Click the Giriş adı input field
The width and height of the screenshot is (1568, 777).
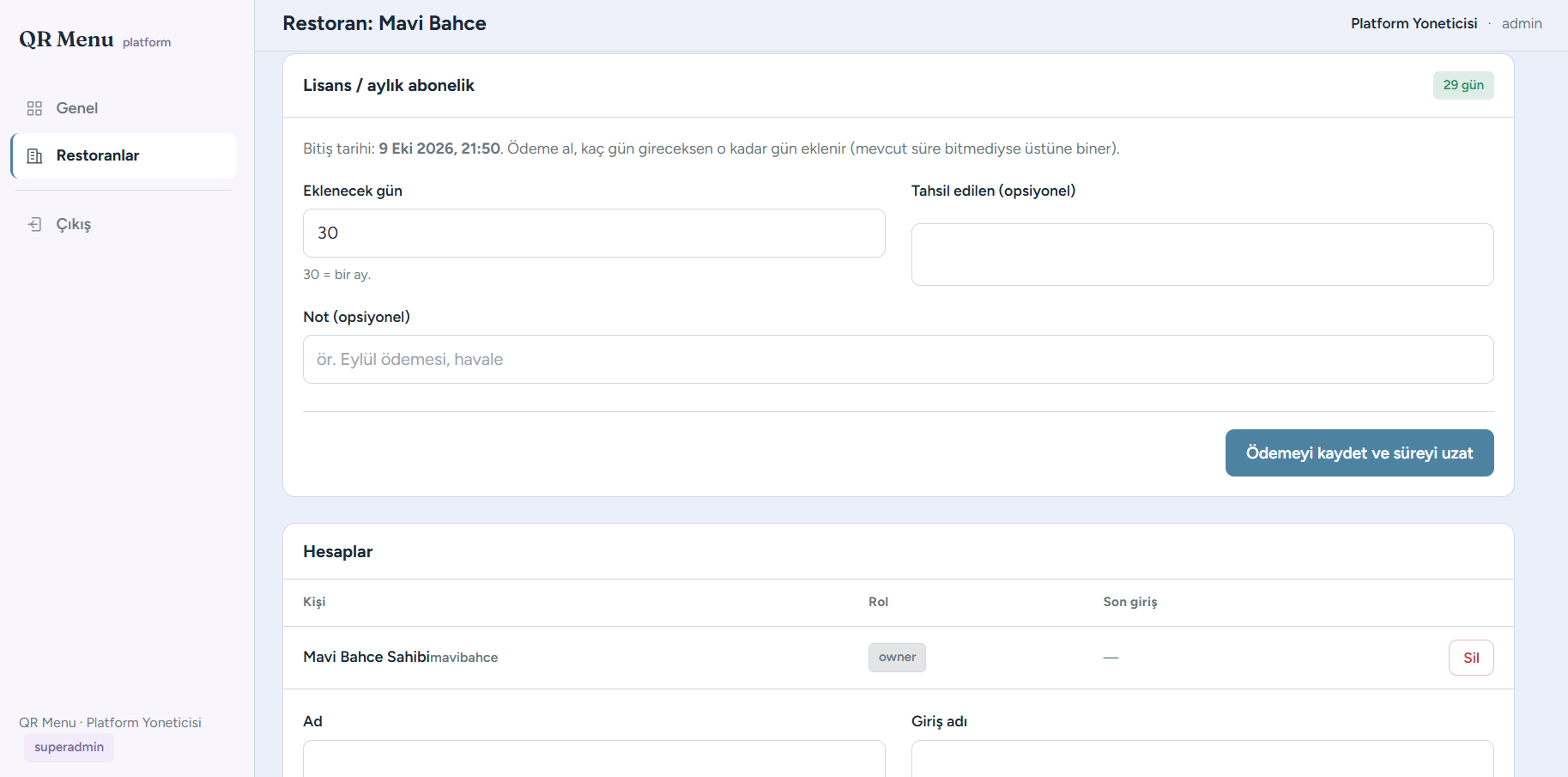pyautogui.click(x=1202, y=759)
